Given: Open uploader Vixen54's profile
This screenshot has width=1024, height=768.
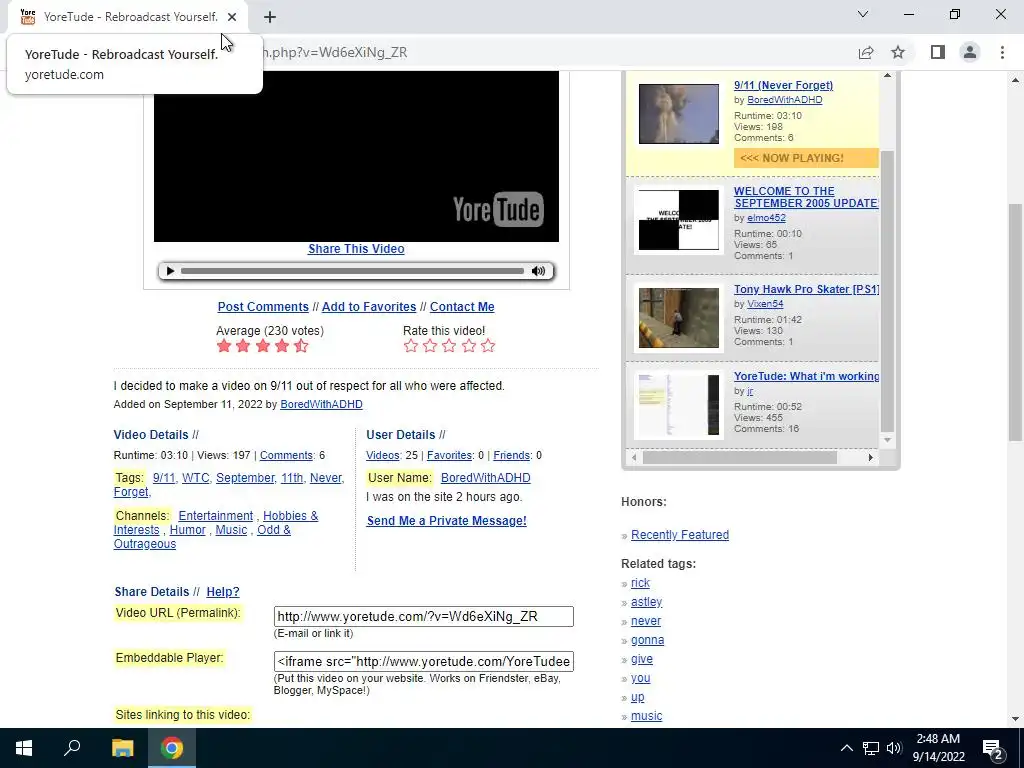Looking at the screenshot, I should (x=765, y=304).
